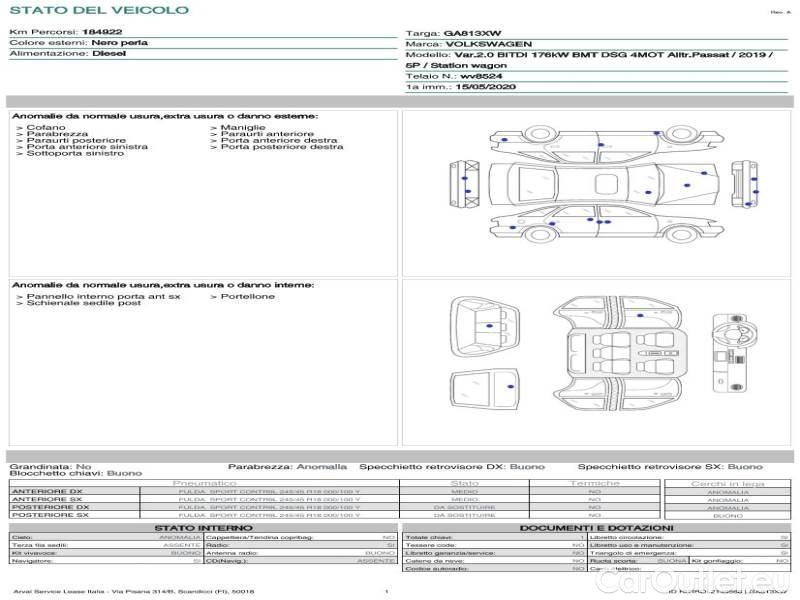Click the Cerchi in lega column header

pyautogui.click(x=727, y=483)
